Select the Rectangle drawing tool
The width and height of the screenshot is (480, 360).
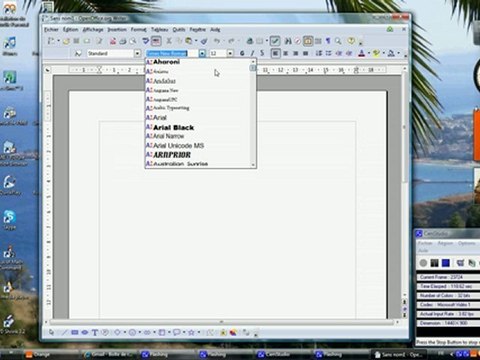click(x=75, y=332)
